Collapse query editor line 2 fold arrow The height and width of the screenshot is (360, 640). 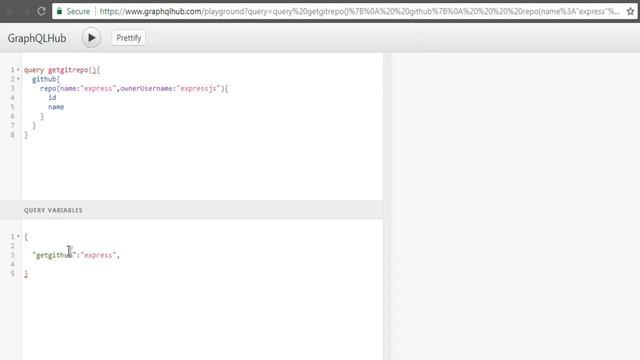(x=18, y=79)
